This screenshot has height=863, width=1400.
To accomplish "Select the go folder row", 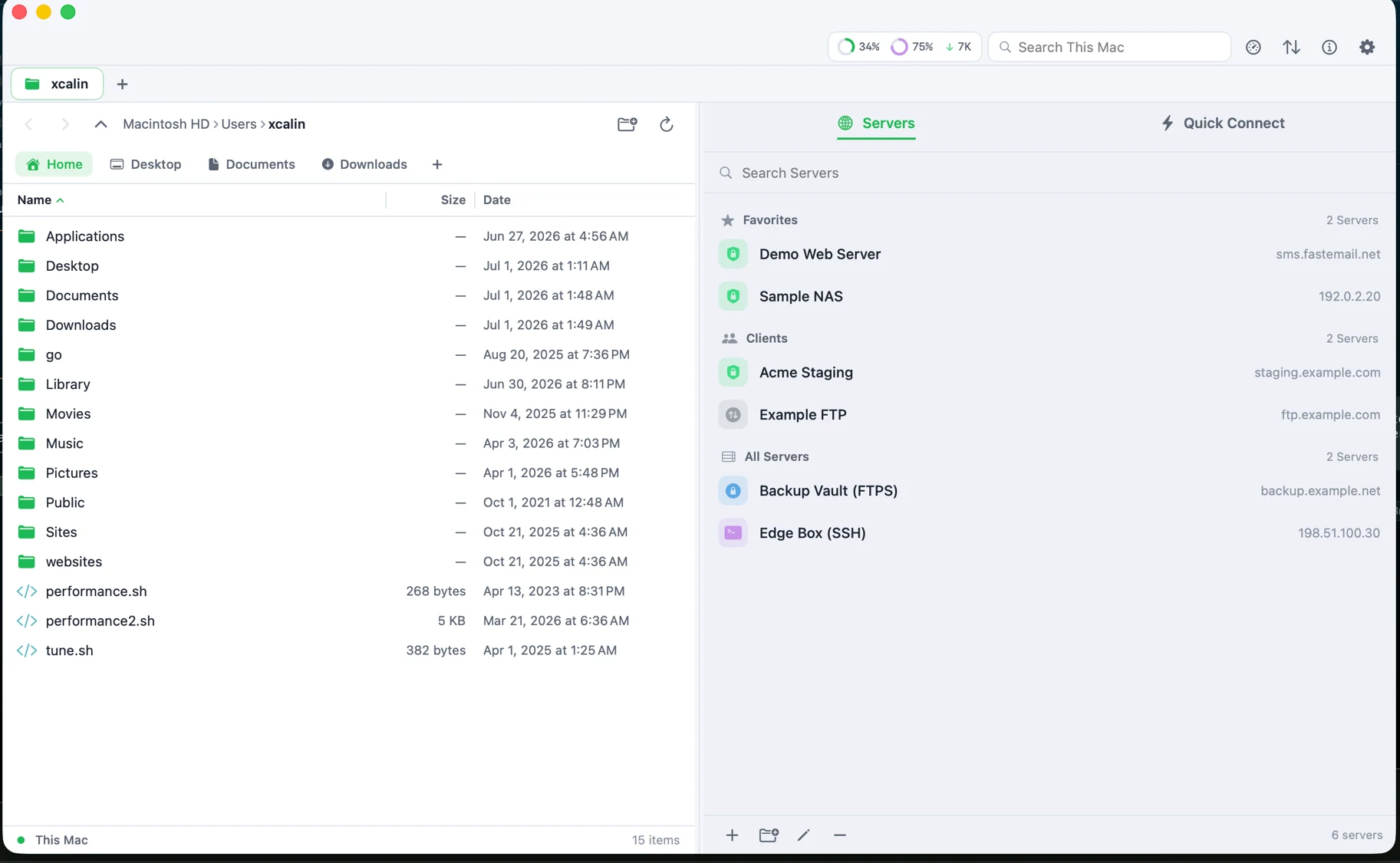I will coord(349,354).
